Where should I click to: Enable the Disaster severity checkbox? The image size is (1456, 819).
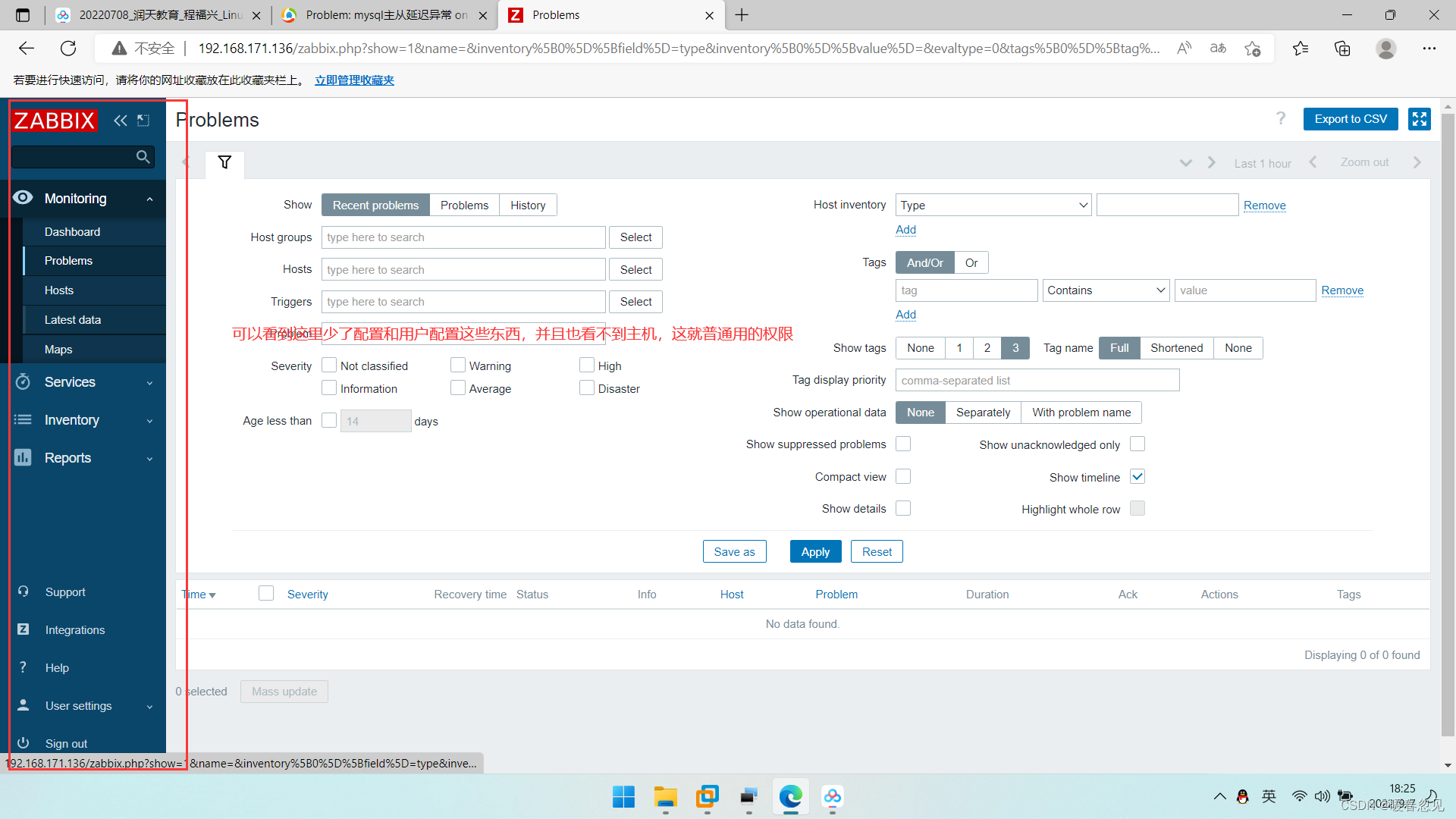click(587, 388)
